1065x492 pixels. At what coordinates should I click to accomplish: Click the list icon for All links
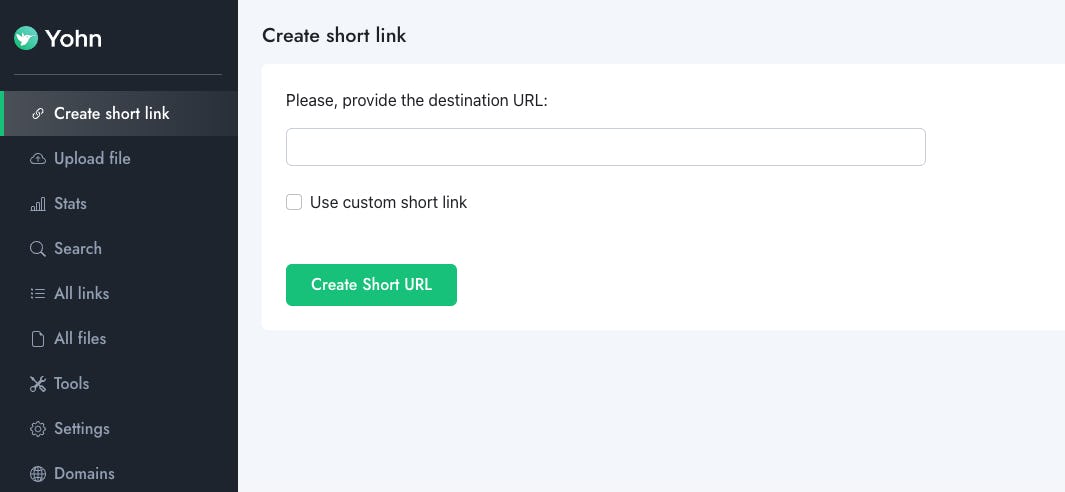(38, 294)
